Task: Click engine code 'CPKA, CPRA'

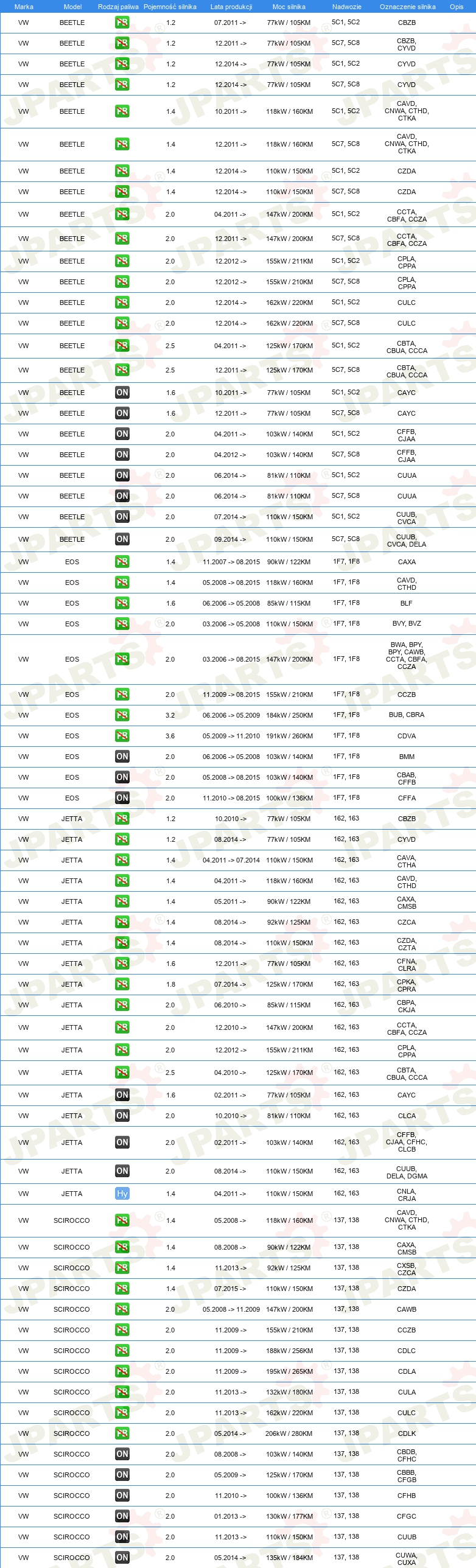Action: (407, 985)
